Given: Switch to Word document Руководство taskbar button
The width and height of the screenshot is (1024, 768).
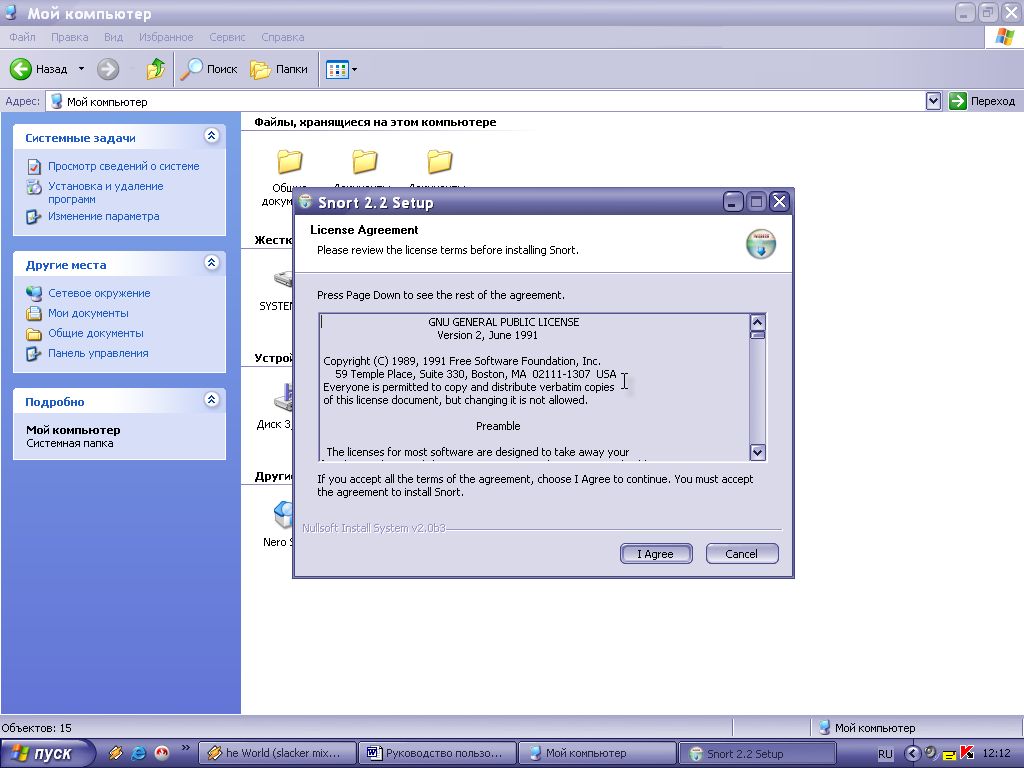Looking at the screenshot, I should [438, 753].
